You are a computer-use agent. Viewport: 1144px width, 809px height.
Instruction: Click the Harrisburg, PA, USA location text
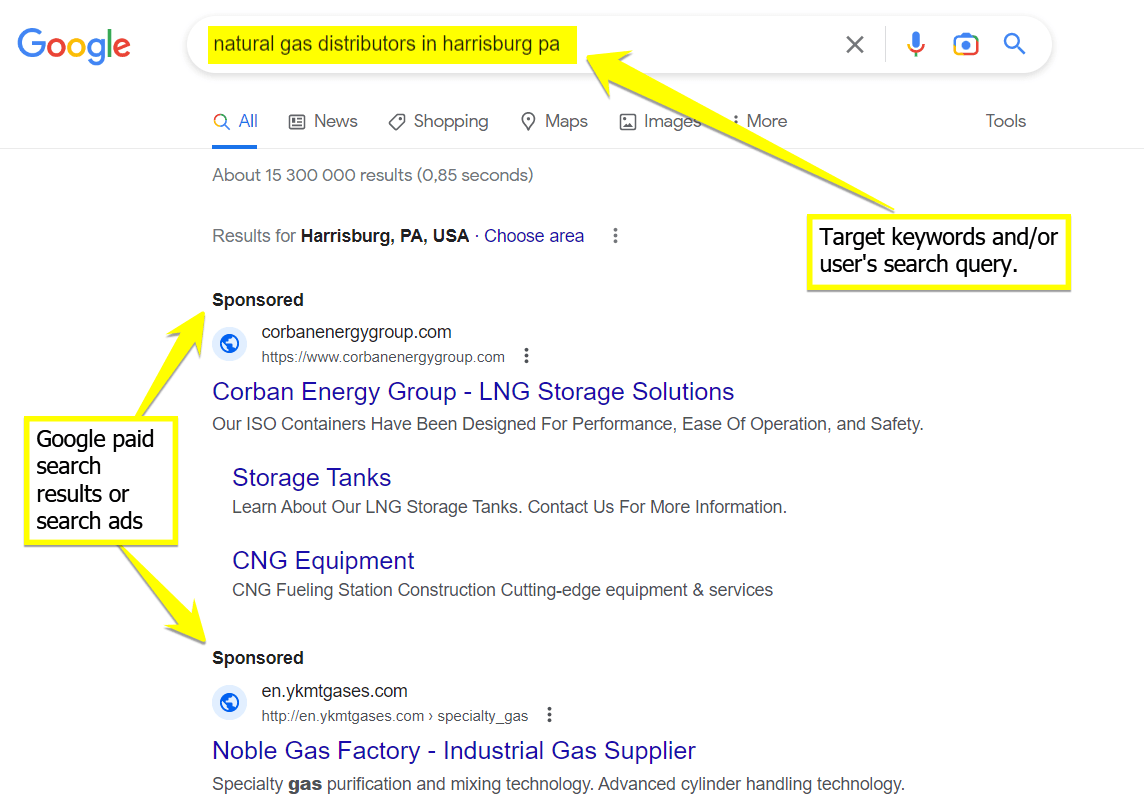[384, 236]
